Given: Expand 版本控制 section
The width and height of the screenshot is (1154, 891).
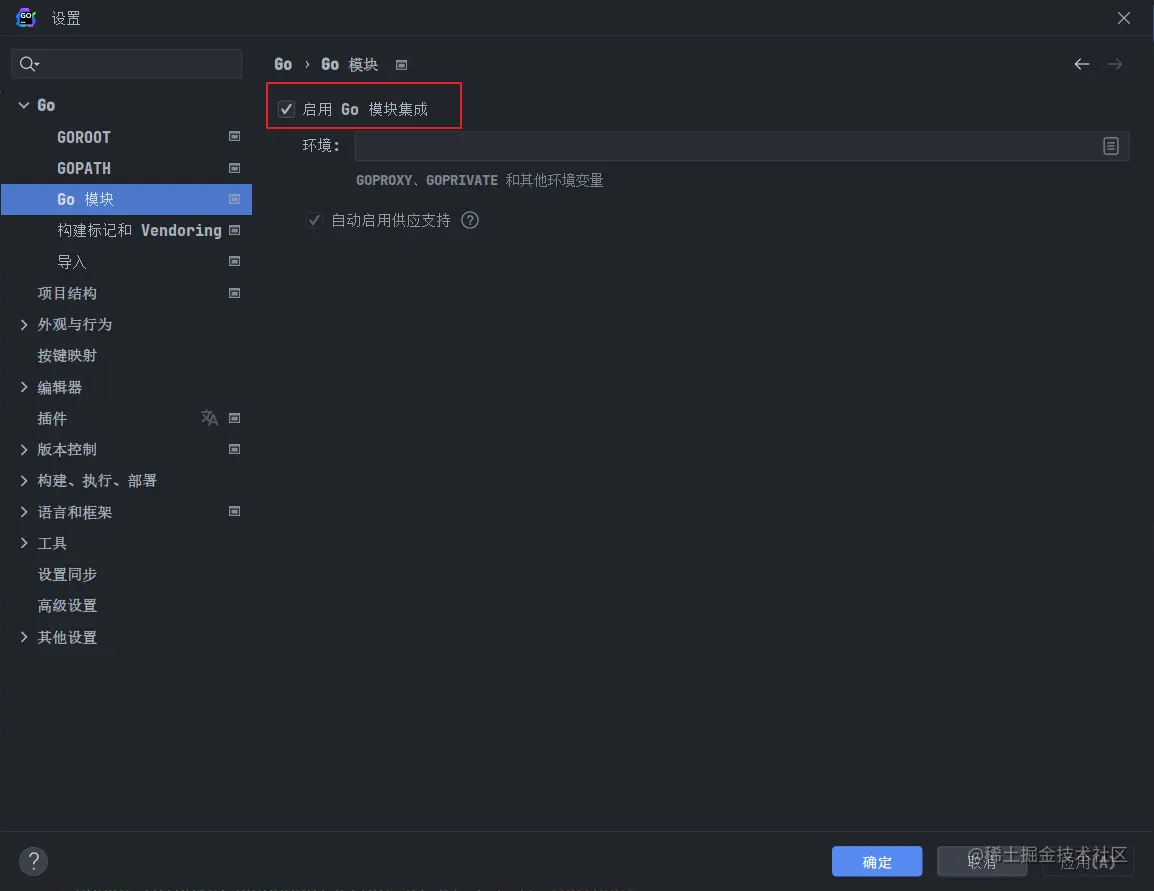Looking at the screenshot, I should tap(24, 450).
